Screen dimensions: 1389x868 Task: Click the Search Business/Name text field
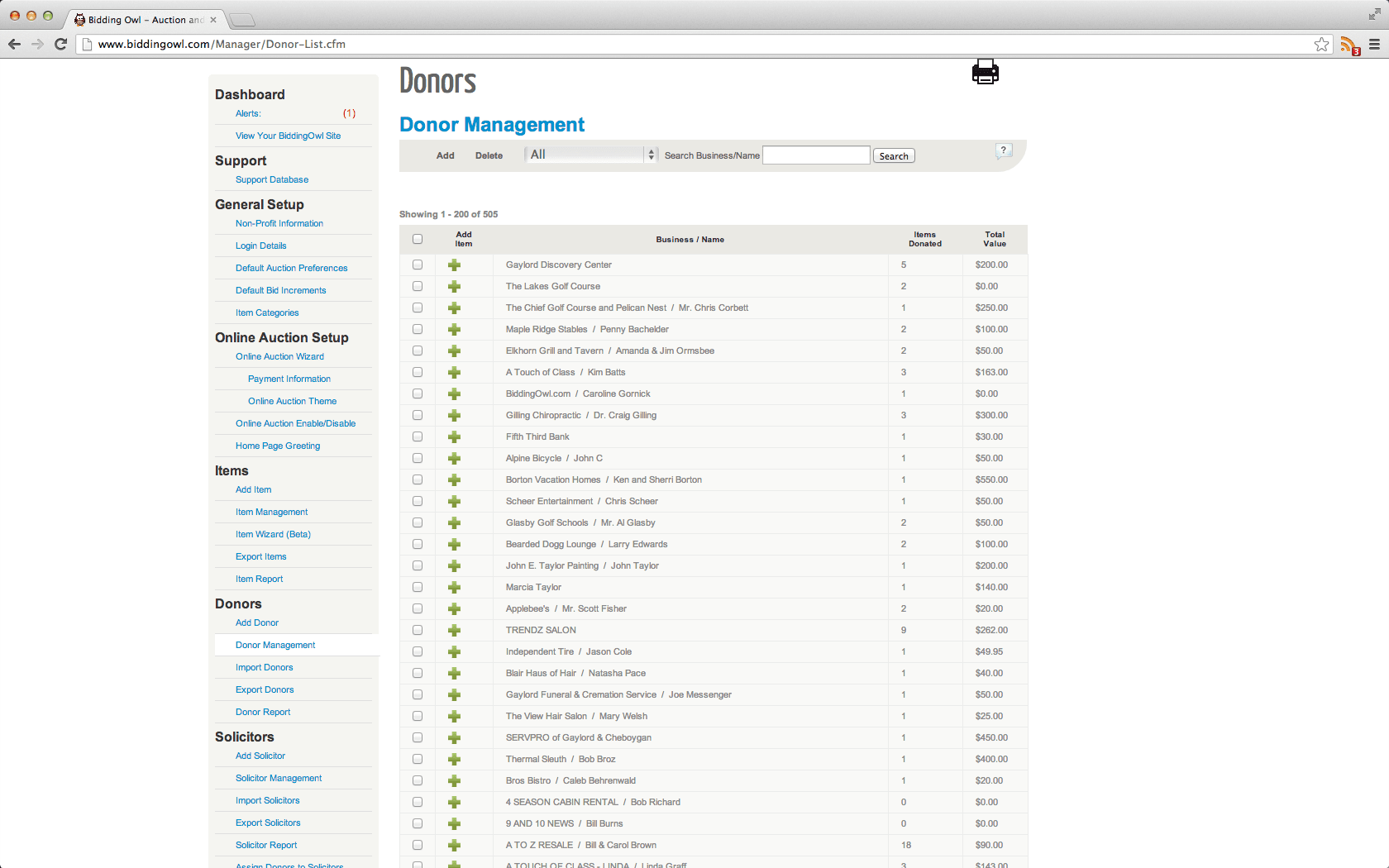[815, 155]
